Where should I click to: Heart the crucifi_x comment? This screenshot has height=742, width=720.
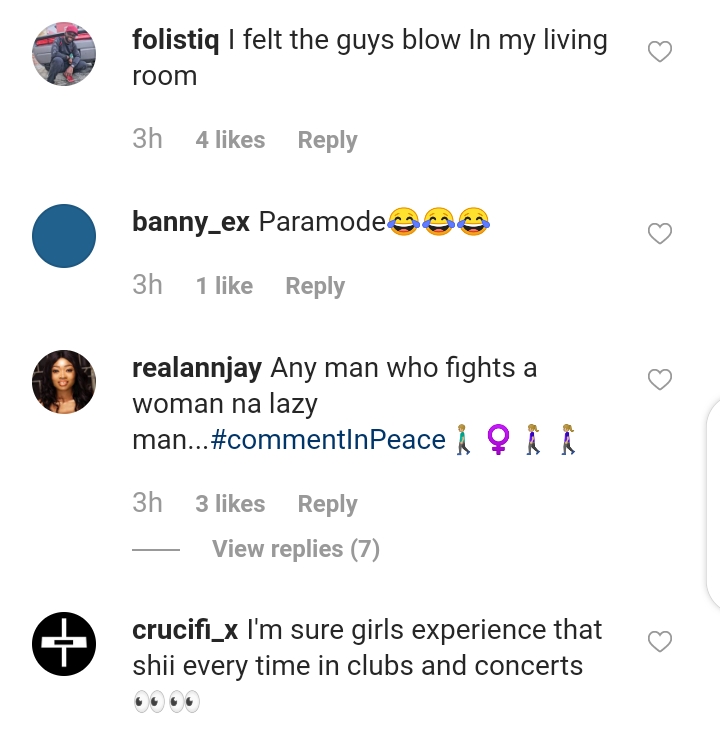pos(659,642)
